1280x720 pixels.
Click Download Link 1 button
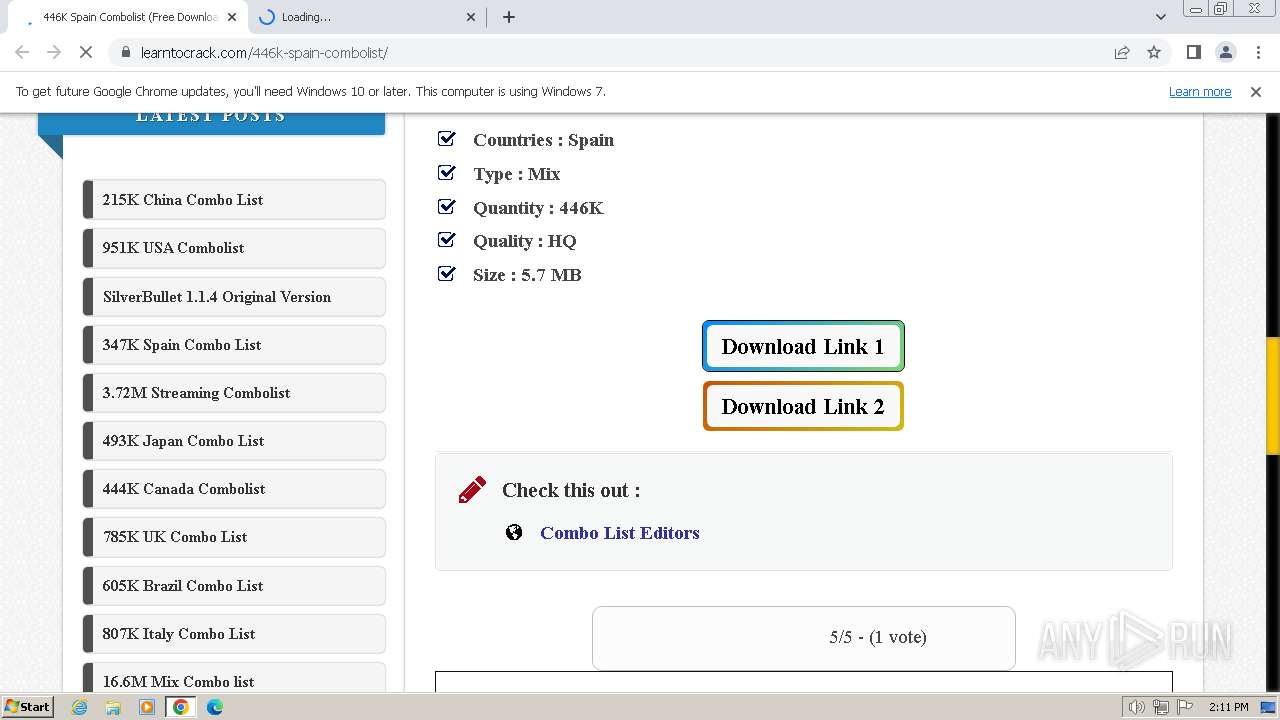803,346
